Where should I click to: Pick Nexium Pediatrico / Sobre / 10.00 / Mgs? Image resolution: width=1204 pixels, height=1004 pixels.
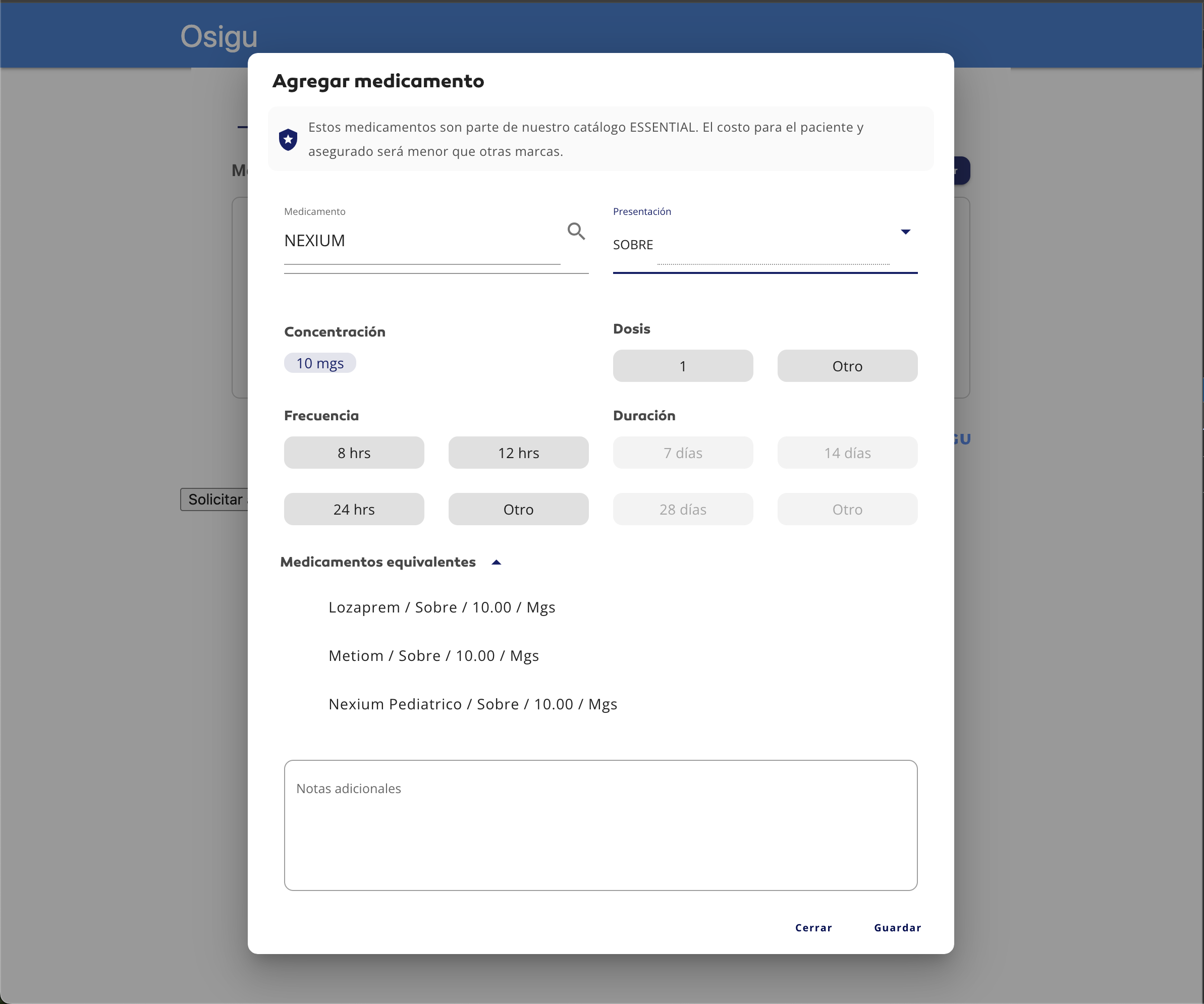pyautogui.click(x=472, y=704)
